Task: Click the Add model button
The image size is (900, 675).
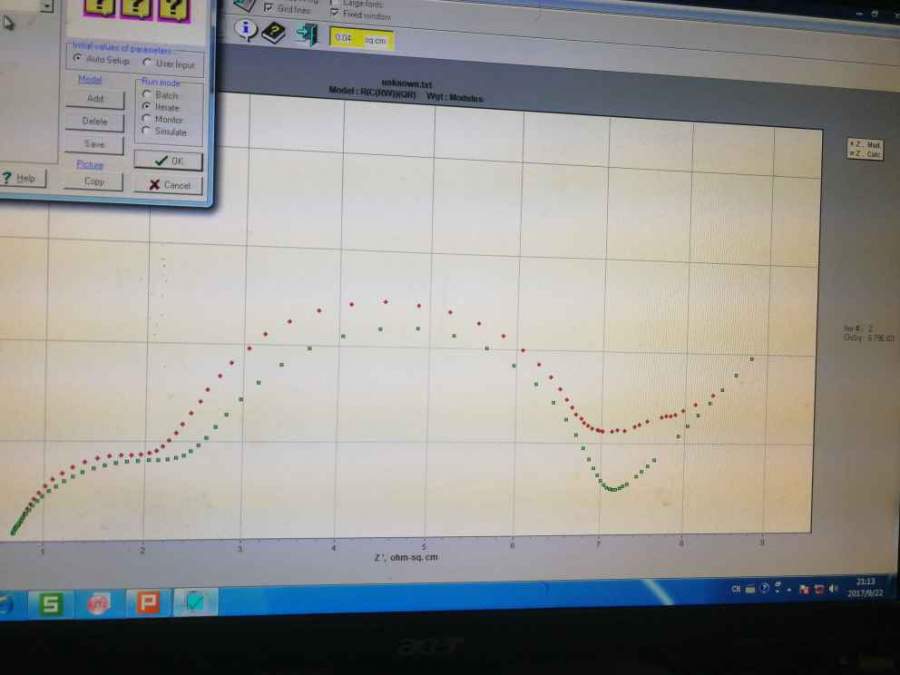Action: tap(95, 99)
